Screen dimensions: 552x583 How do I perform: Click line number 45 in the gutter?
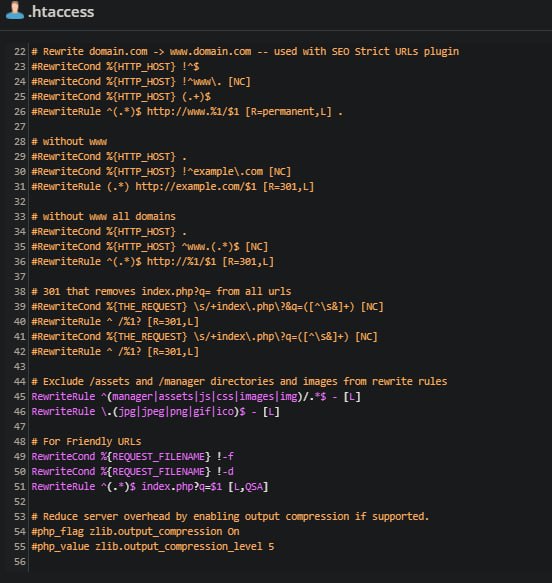pyautogui.click(x=19, y=397)
